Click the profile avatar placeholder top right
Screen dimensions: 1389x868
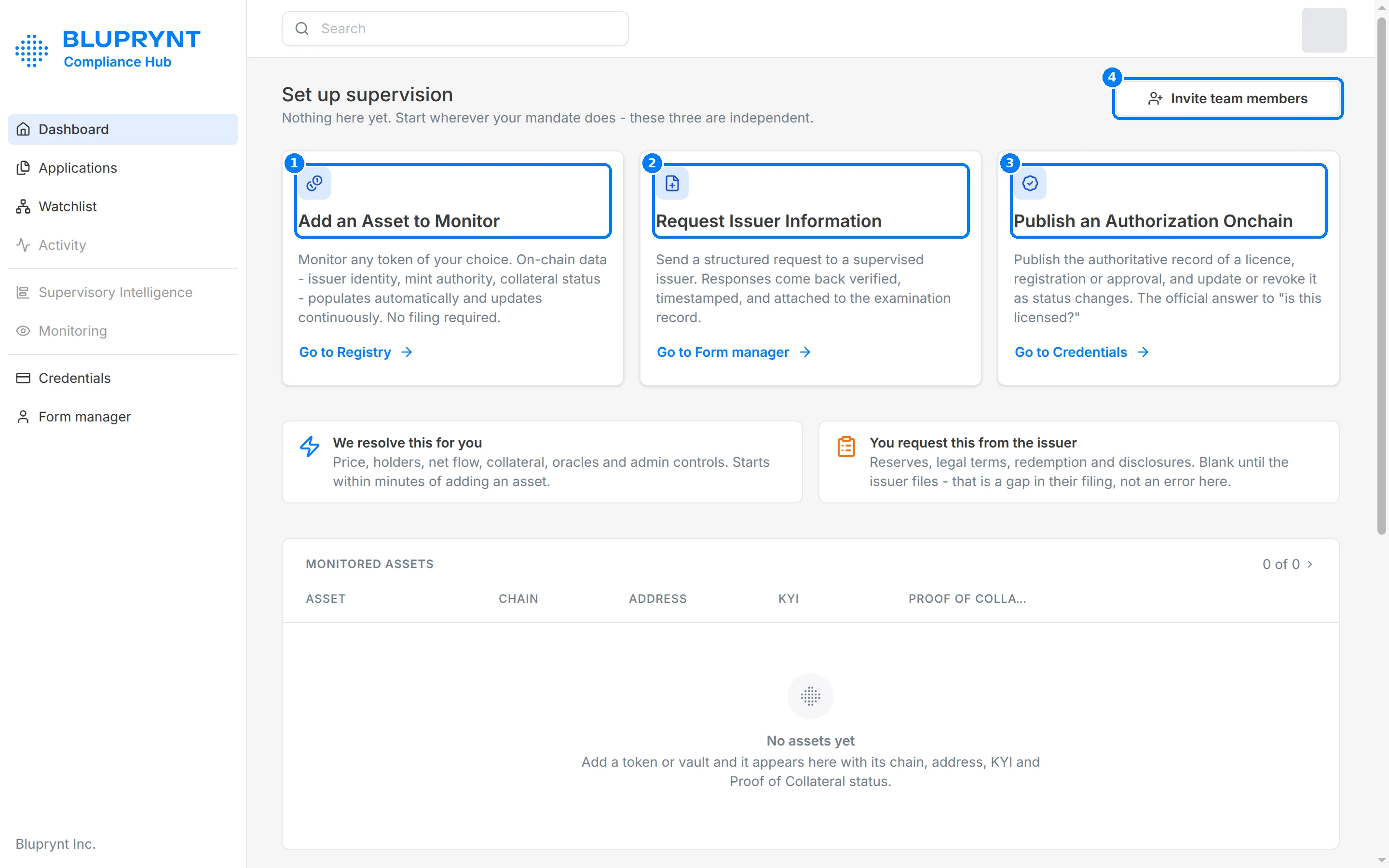point(1324,30)
